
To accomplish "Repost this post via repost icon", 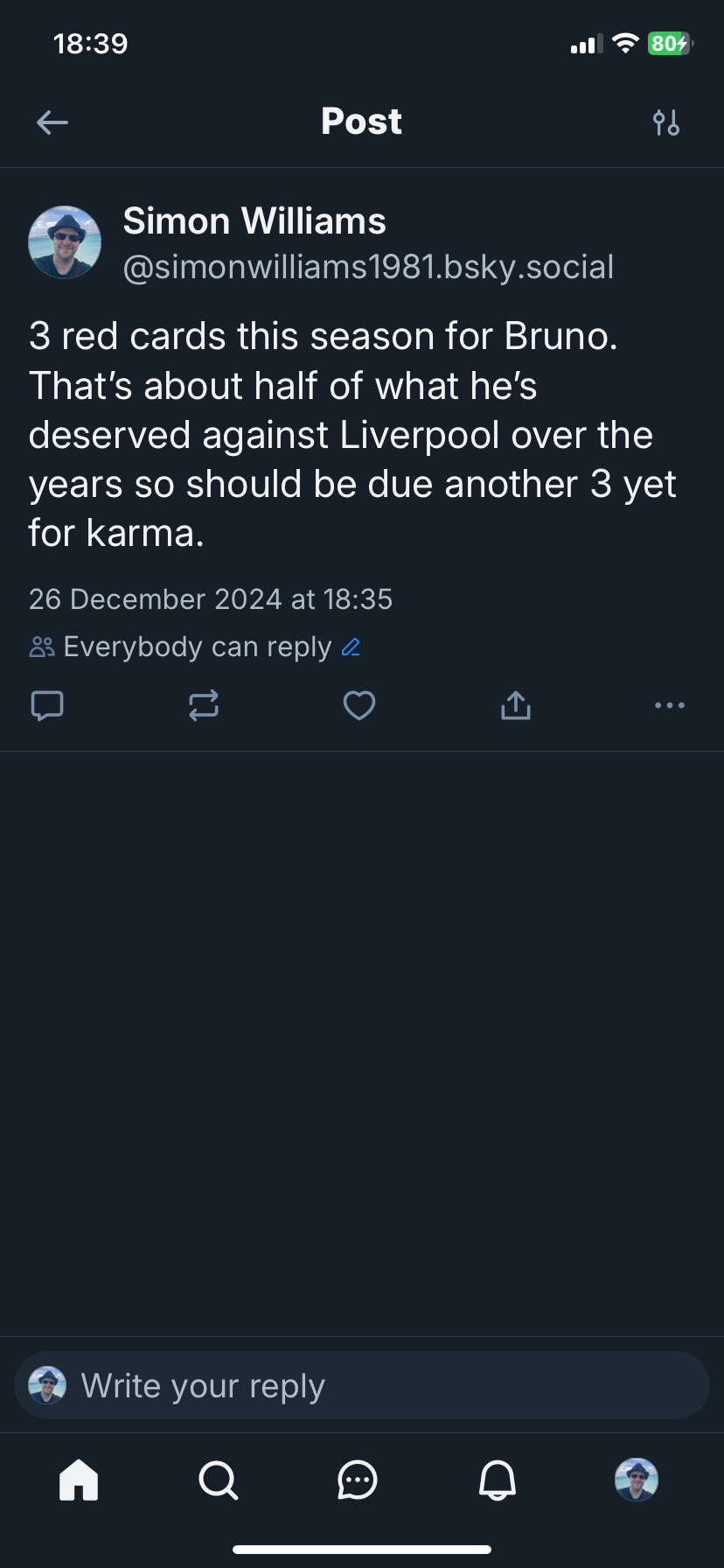I will pyautogui.click(x=204, y=705).
